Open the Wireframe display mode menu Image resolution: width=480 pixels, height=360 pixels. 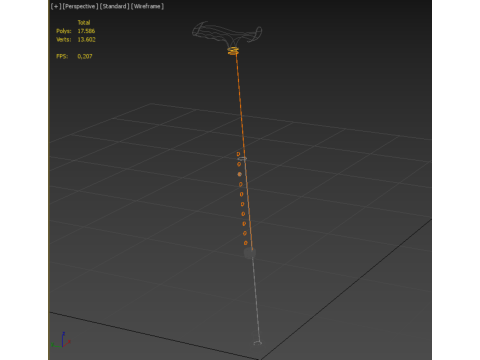click(x=147, y=6)
